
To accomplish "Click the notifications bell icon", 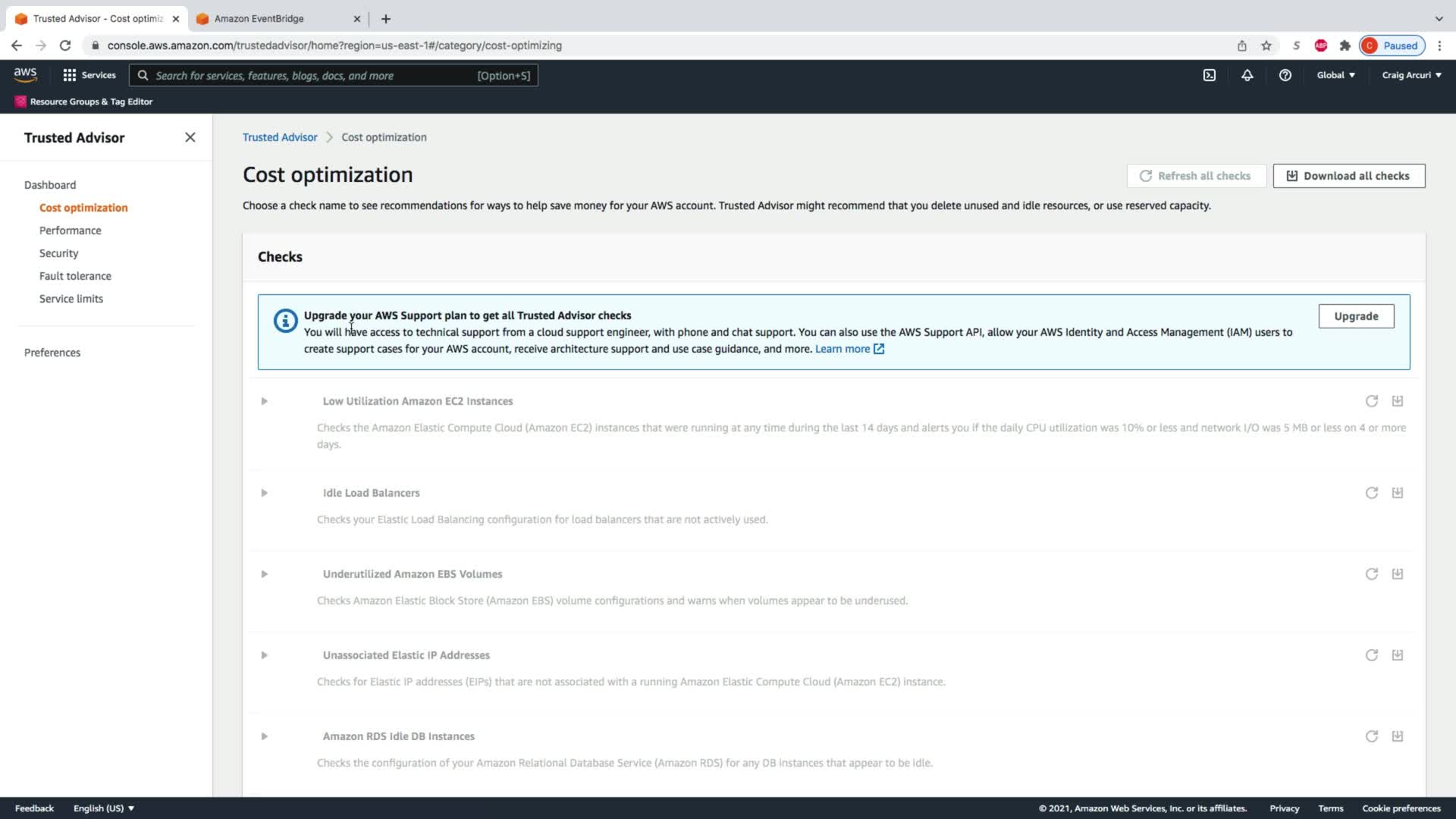I will pyautogui.click(x=1247, y=75).
